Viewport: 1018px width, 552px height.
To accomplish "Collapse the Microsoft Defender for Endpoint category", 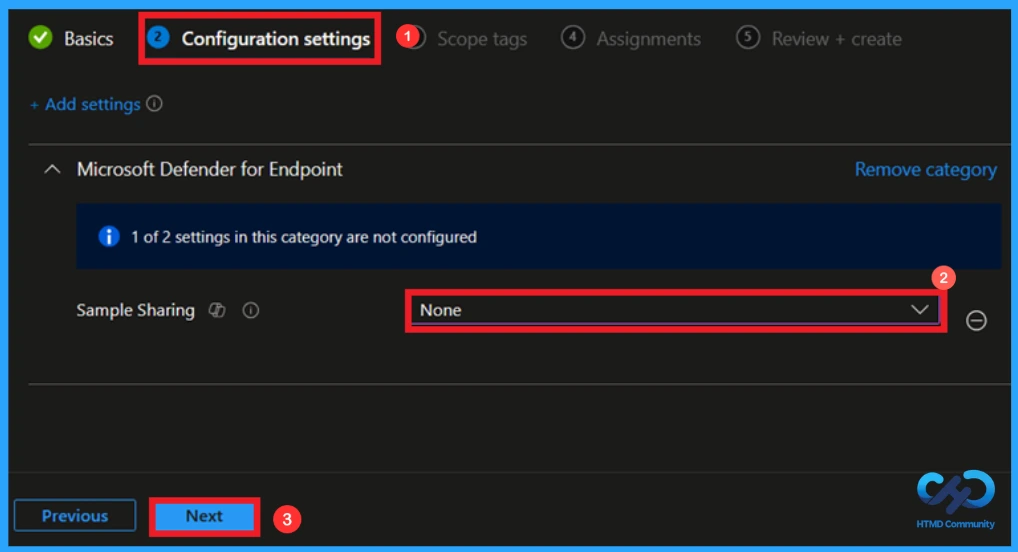I will click(x=52, y=169).
